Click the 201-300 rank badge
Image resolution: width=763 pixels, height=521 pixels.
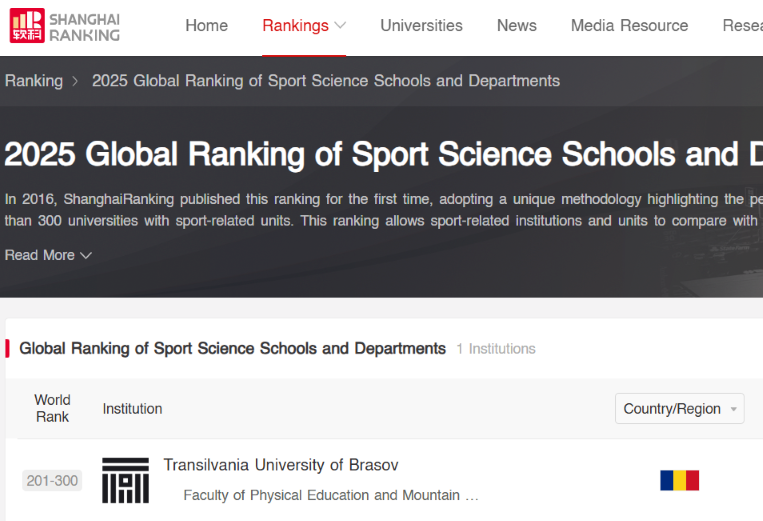52,481
